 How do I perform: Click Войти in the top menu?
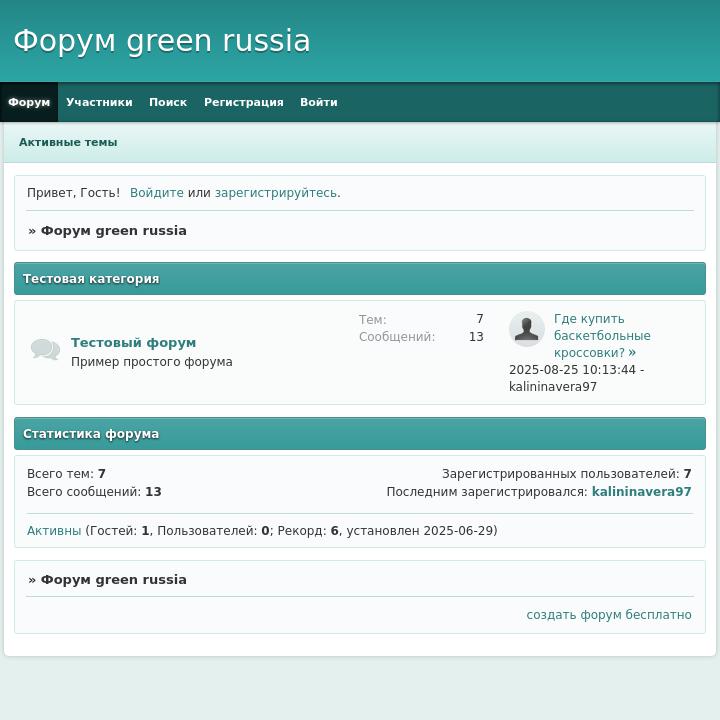(318, 102)
